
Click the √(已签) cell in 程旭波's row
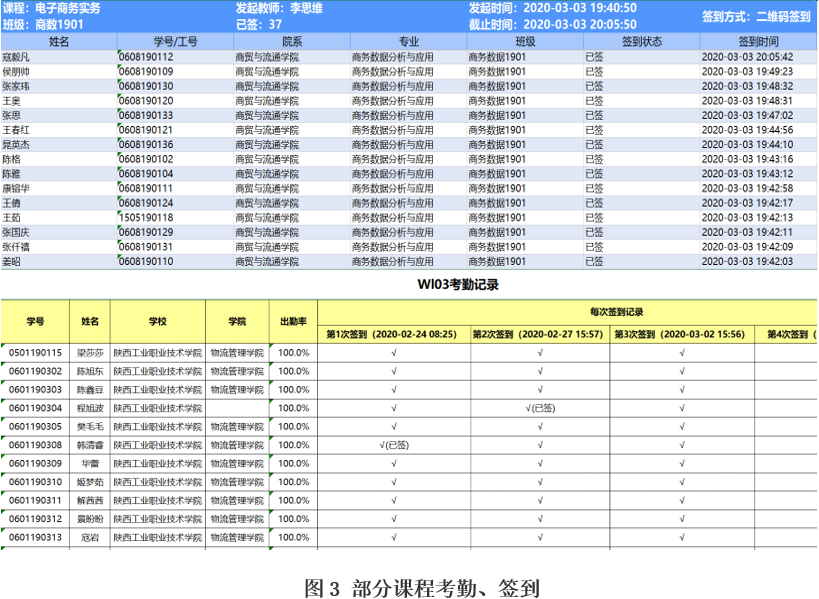point(540,408)
